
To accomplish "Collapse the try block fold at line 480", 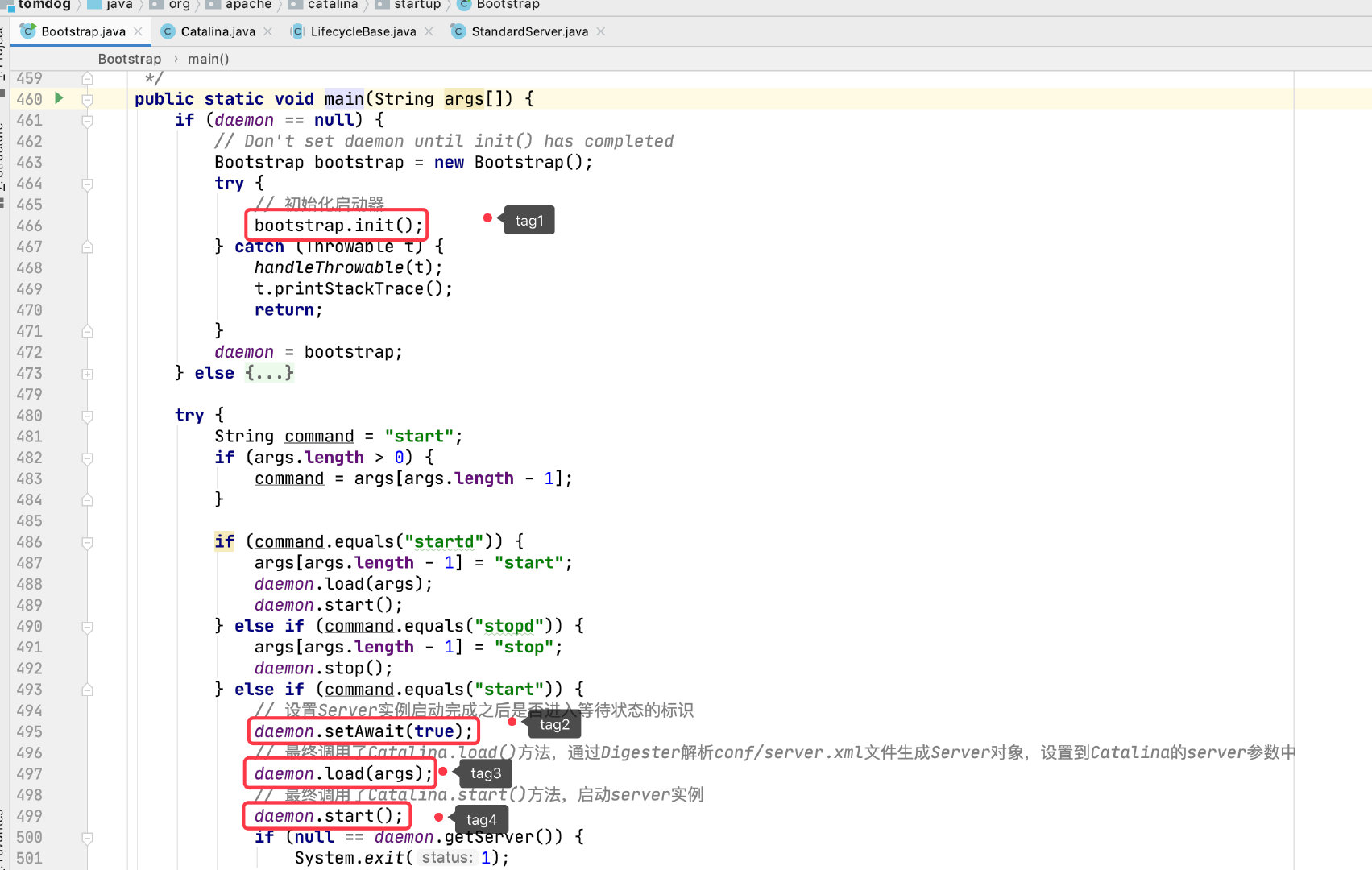I will tap(87, 416).
